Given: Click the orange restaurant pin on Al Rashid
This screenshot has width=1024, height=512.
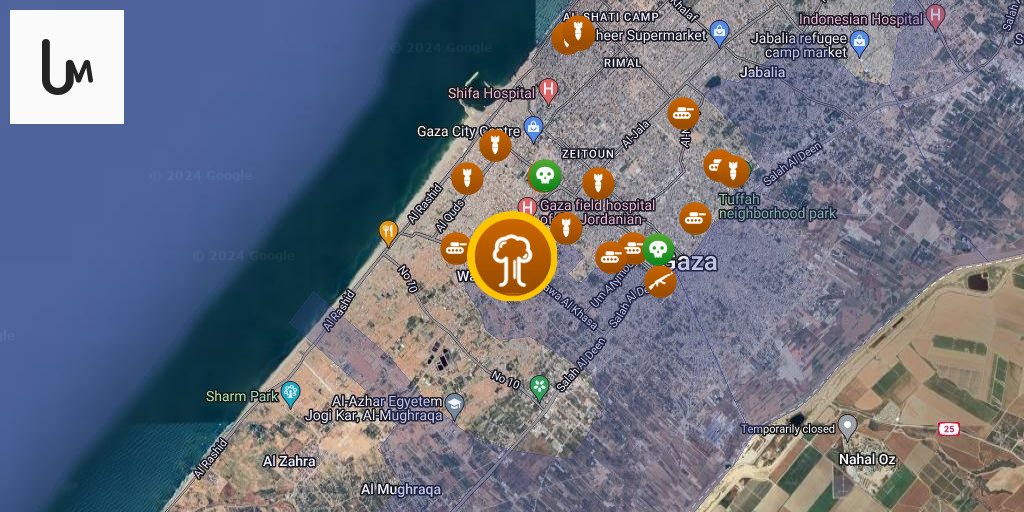Looking at the screenshot, I should click(389, 232).
